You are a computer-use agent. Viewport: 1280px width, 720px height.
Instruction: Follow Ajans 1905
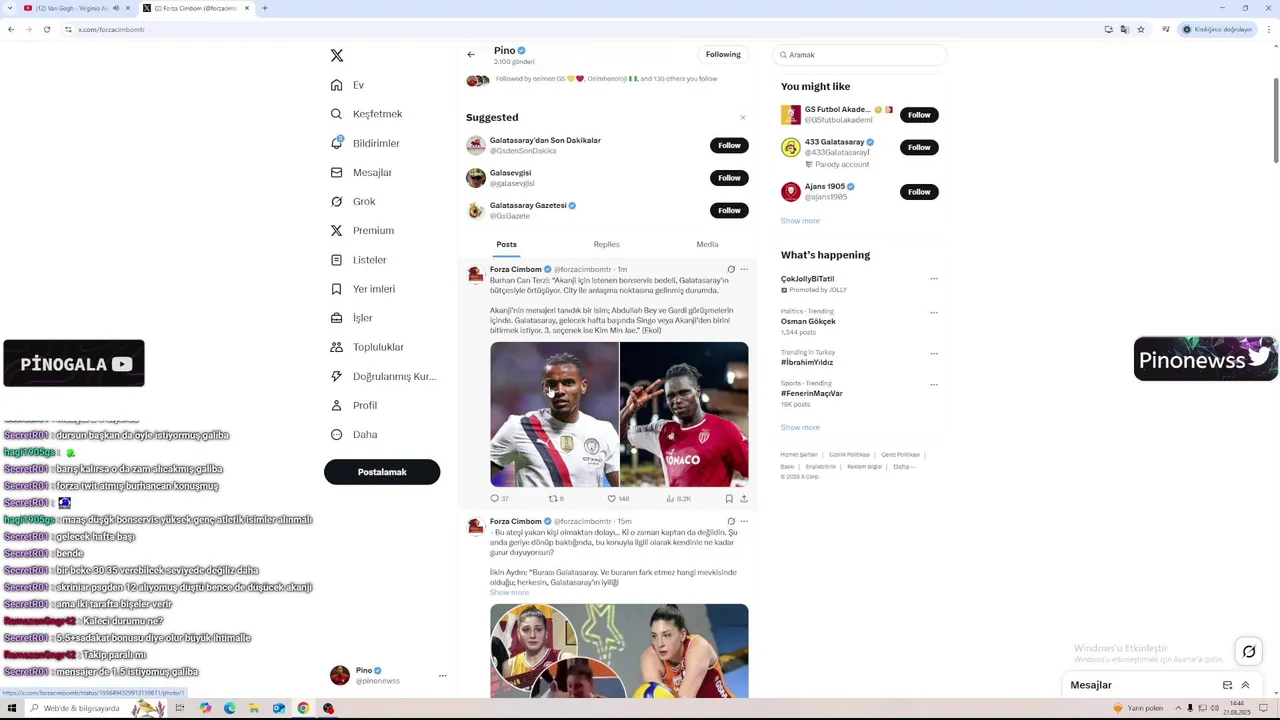(919, 192)
